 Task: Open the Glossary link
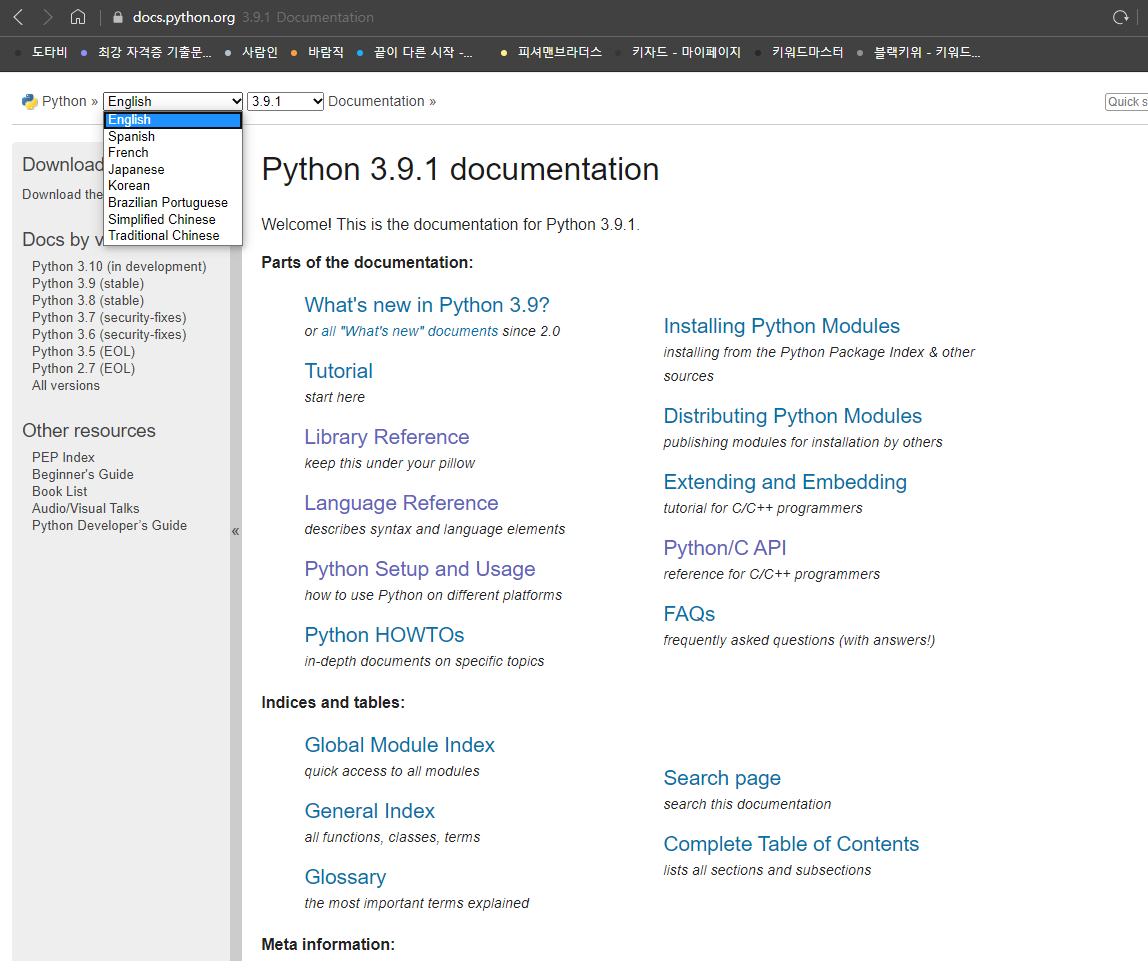[x=345, y=877]
